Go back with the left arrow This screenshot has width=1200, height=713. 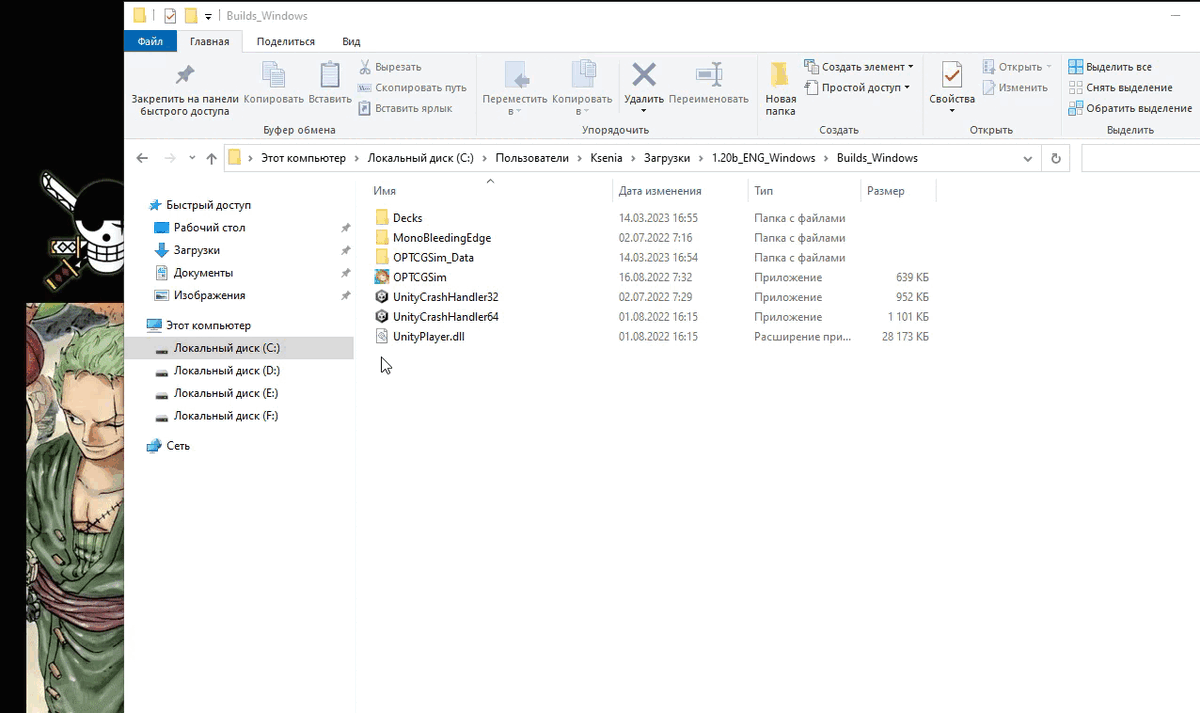point(142,158)
